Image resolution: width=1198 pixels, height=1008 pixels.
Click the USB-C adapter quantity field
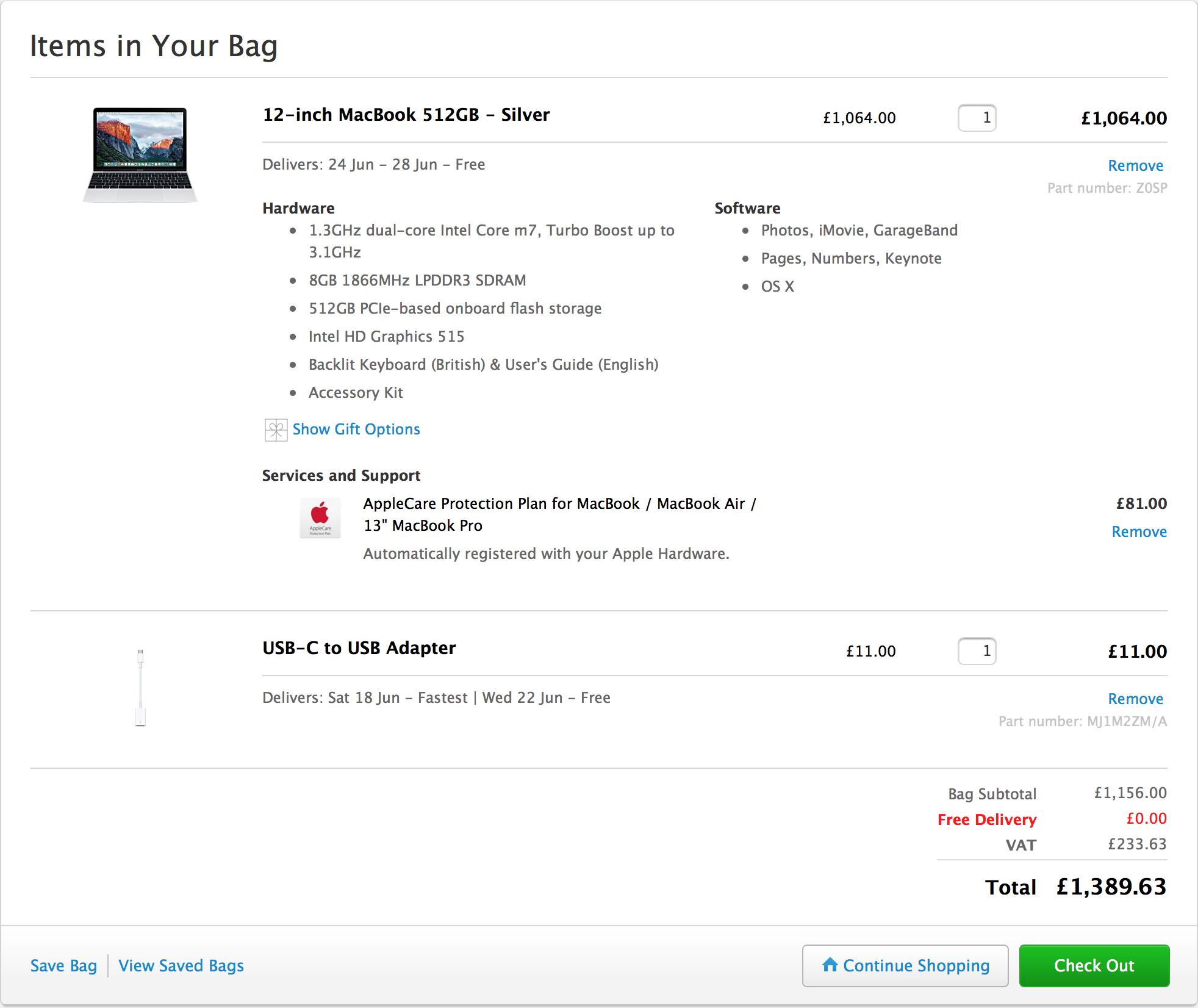[x=977, y=651]
